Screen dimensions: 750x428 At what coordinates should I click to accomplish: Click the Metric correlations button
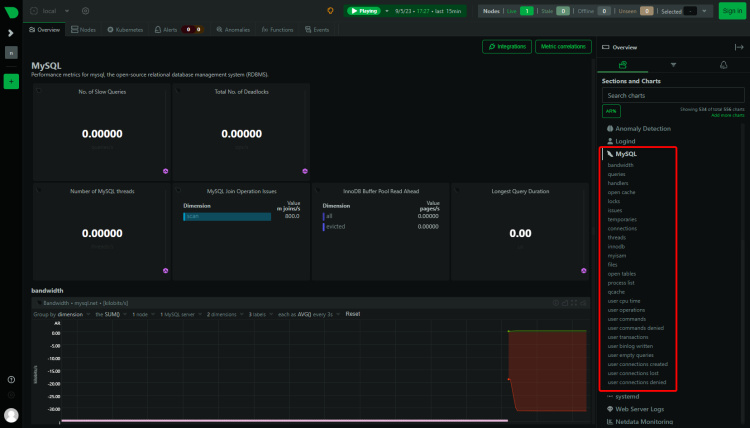tap(562, 46)
